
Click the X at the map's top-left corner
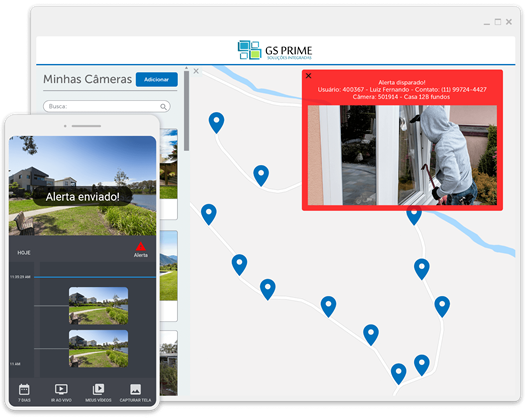(196, 71)
